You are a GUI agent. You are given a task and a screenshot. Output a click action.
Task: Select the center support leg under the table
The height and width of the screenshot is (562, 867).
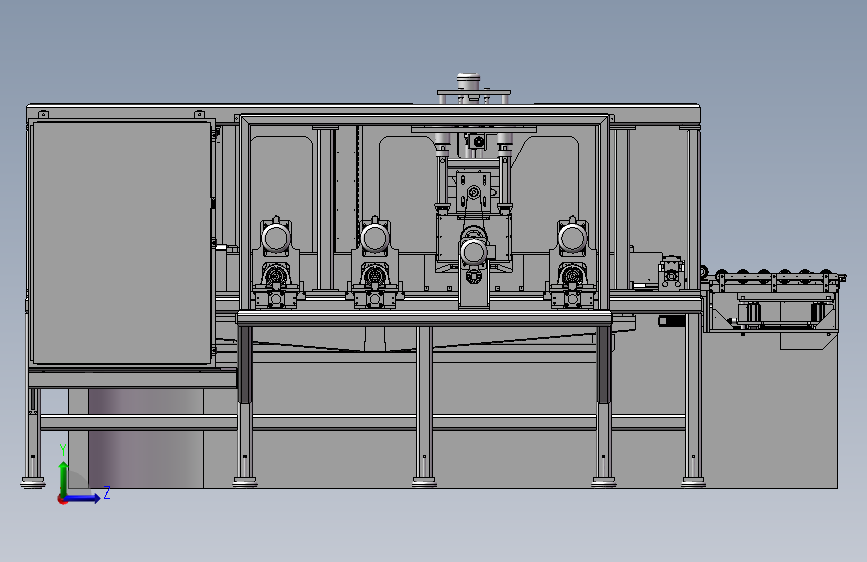click(424, 405)
